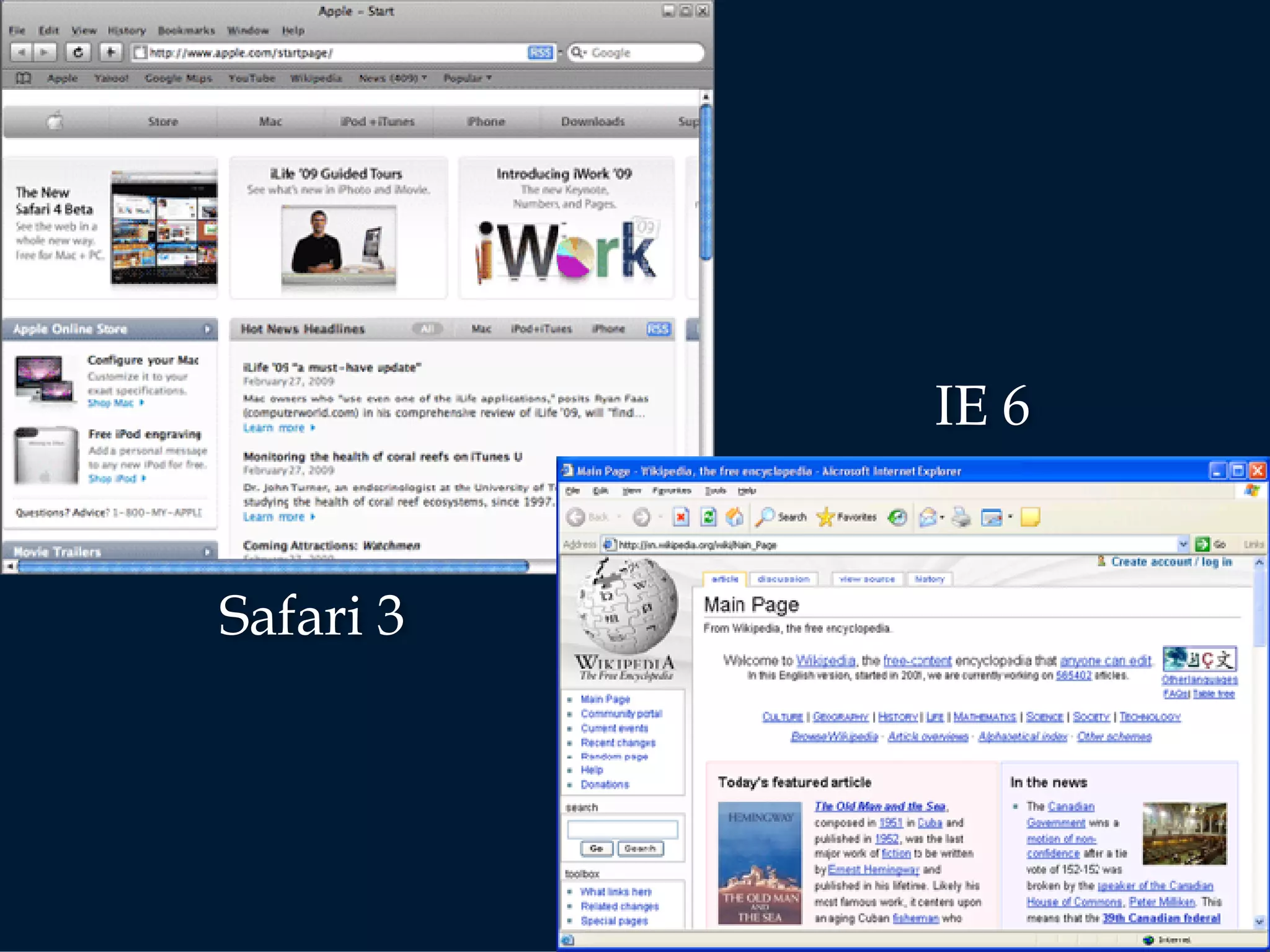
Task: Click the IE Edit toolbar button
Action: click(992, 517)
